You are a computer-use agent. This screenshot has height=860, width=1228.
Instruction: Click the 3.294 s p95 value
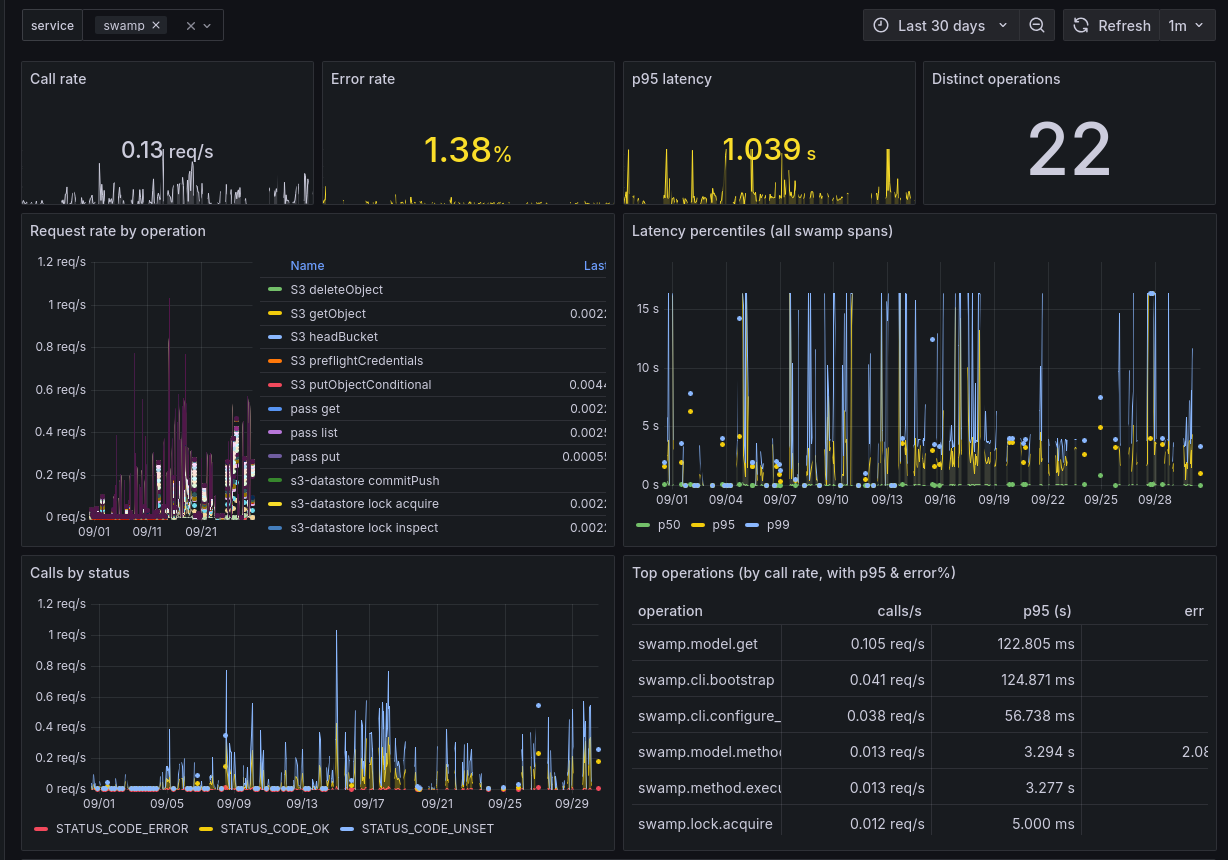point(1049,752)
